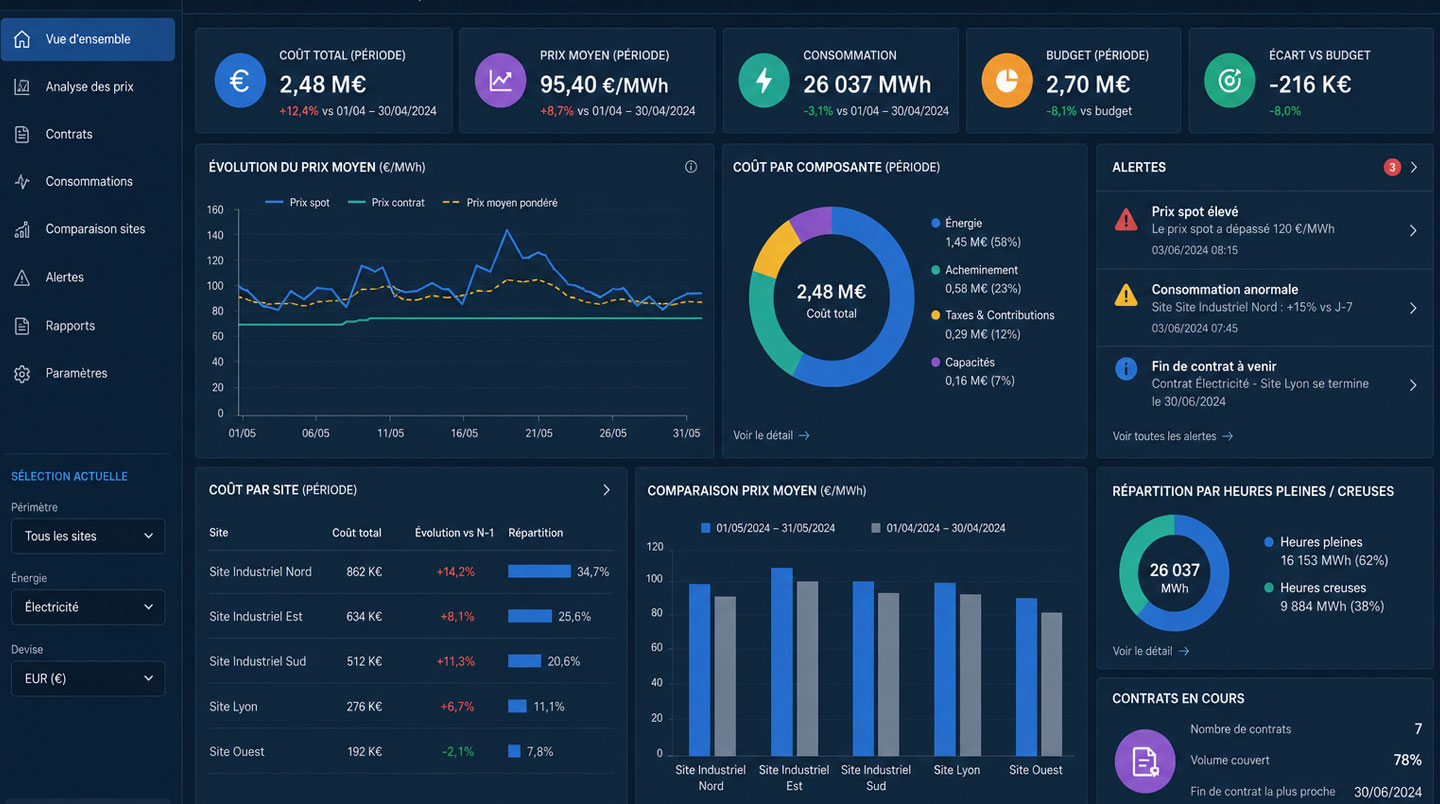Click the blue info icon for Fin de contrat à venir
Image resolution: width=1440 pixels, height=804 pixels.
pos(1126,369)
